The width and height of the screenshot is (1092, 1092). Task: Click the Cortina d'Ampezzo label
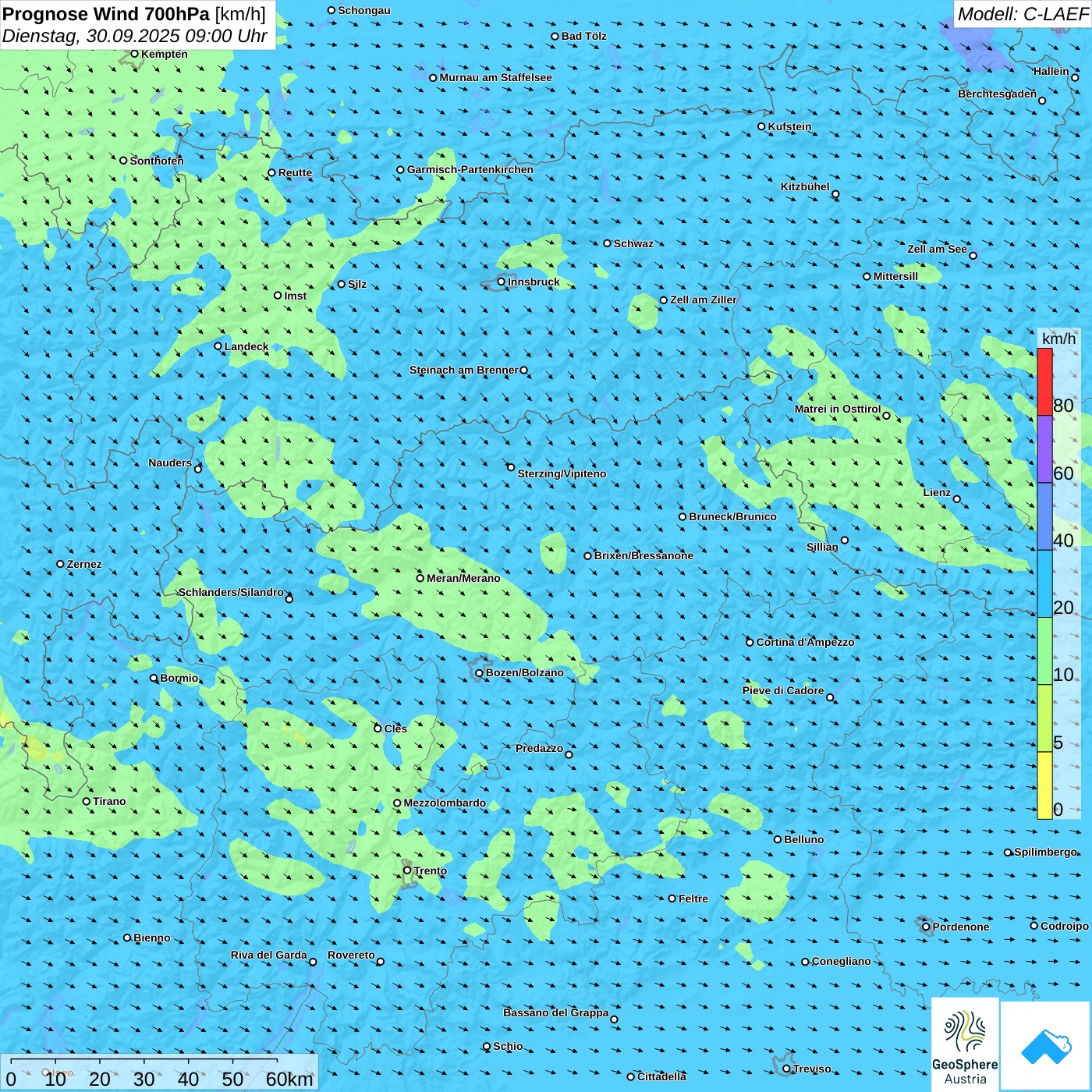(805, 642)
